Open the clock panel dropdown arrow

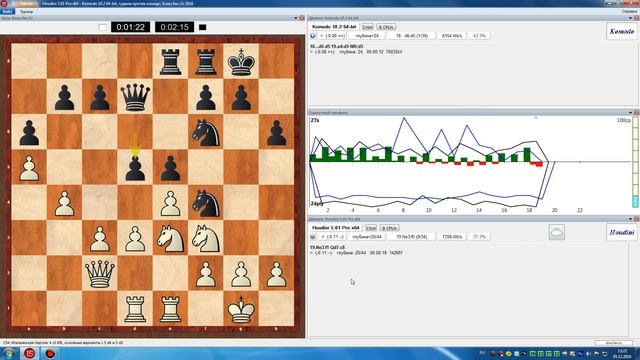tap(296, 18)
